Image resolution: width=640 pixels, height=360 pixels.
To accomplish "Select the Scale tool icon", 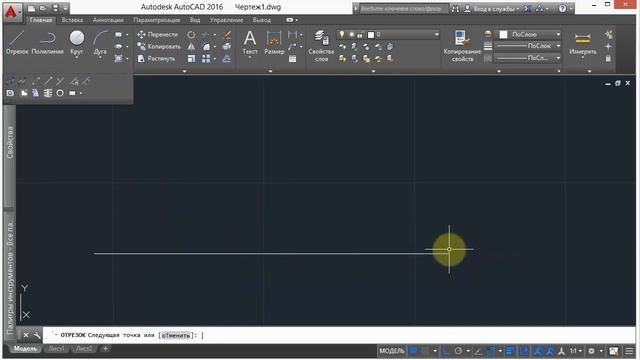I will (191, 59).
